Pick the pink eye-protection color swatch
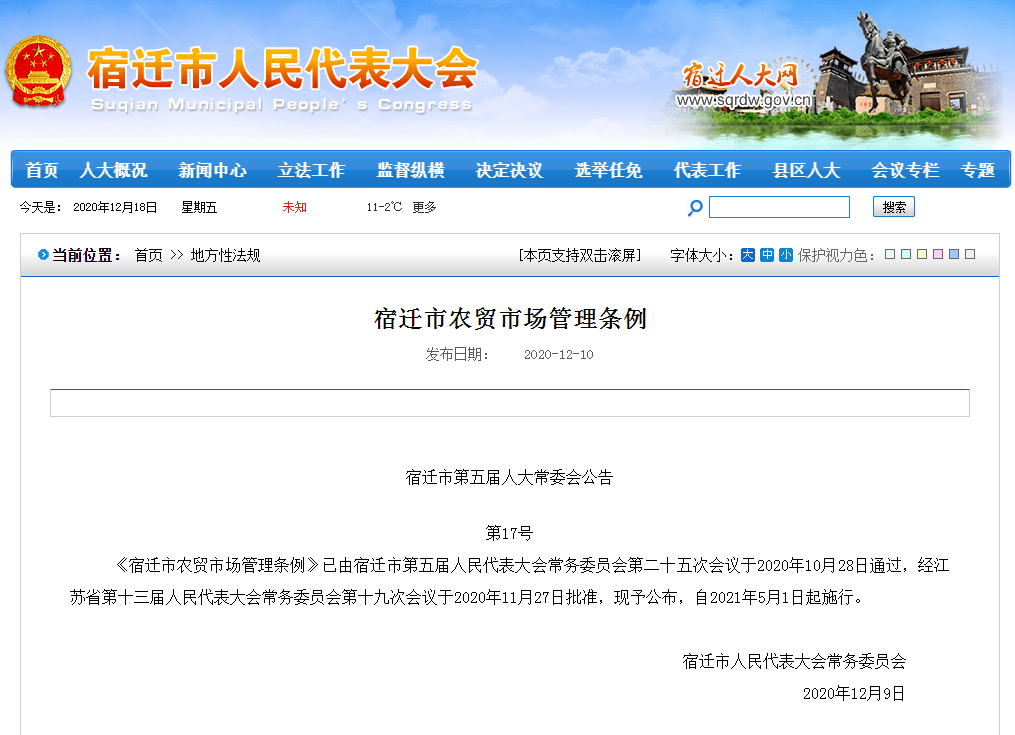This screenshot has width=1015, height=735. [938, 255]
